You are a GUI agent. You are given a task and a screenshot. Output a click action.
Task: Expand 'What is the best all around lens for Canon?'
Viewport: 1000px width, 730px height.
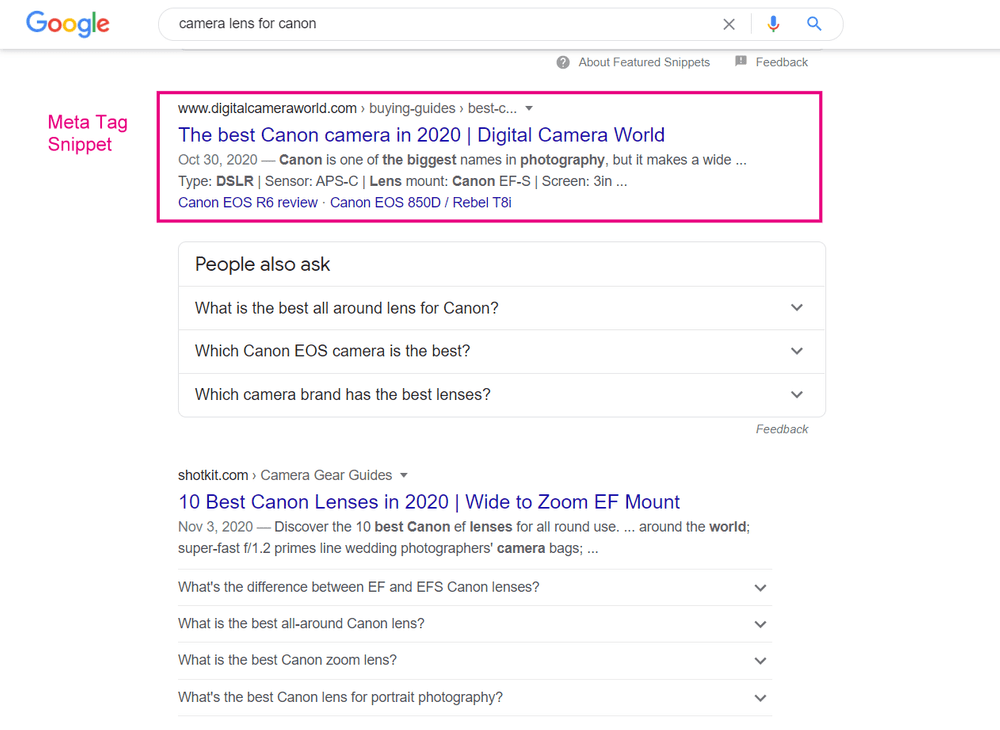coord(502,308)
